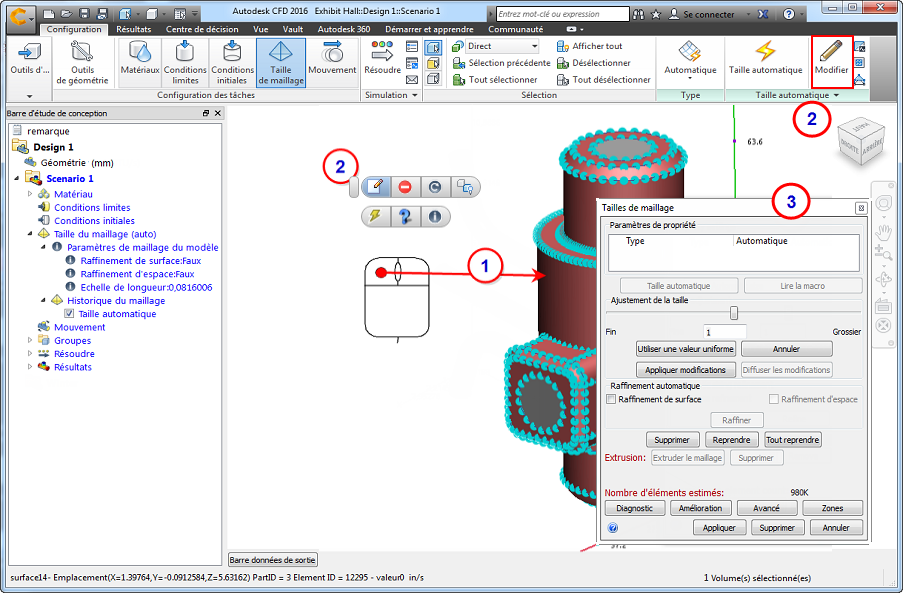903x593 pixels.
Task: Click Se connecter sign-in link
Action: click(708, 14)
